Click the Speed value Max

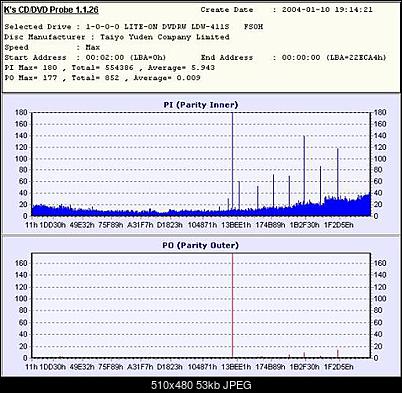pyautogui.click(x=93, y=47)
